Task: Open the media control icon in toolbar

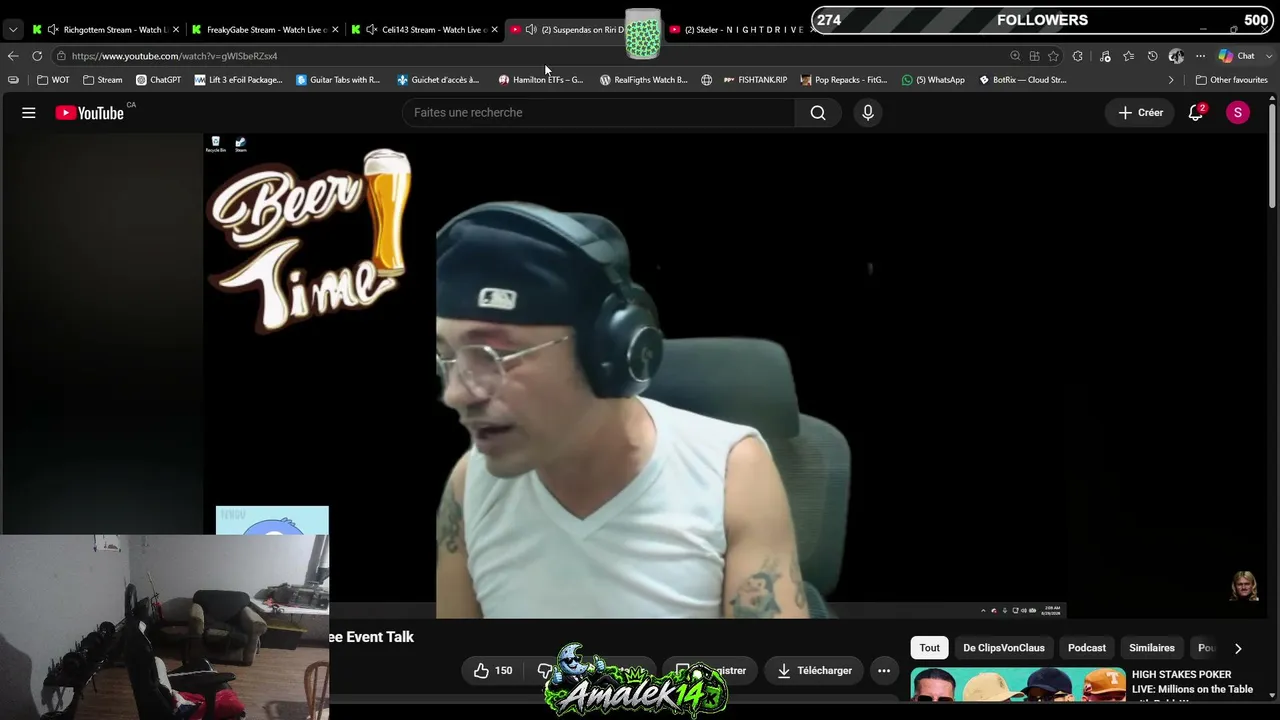Action: 1105,56
